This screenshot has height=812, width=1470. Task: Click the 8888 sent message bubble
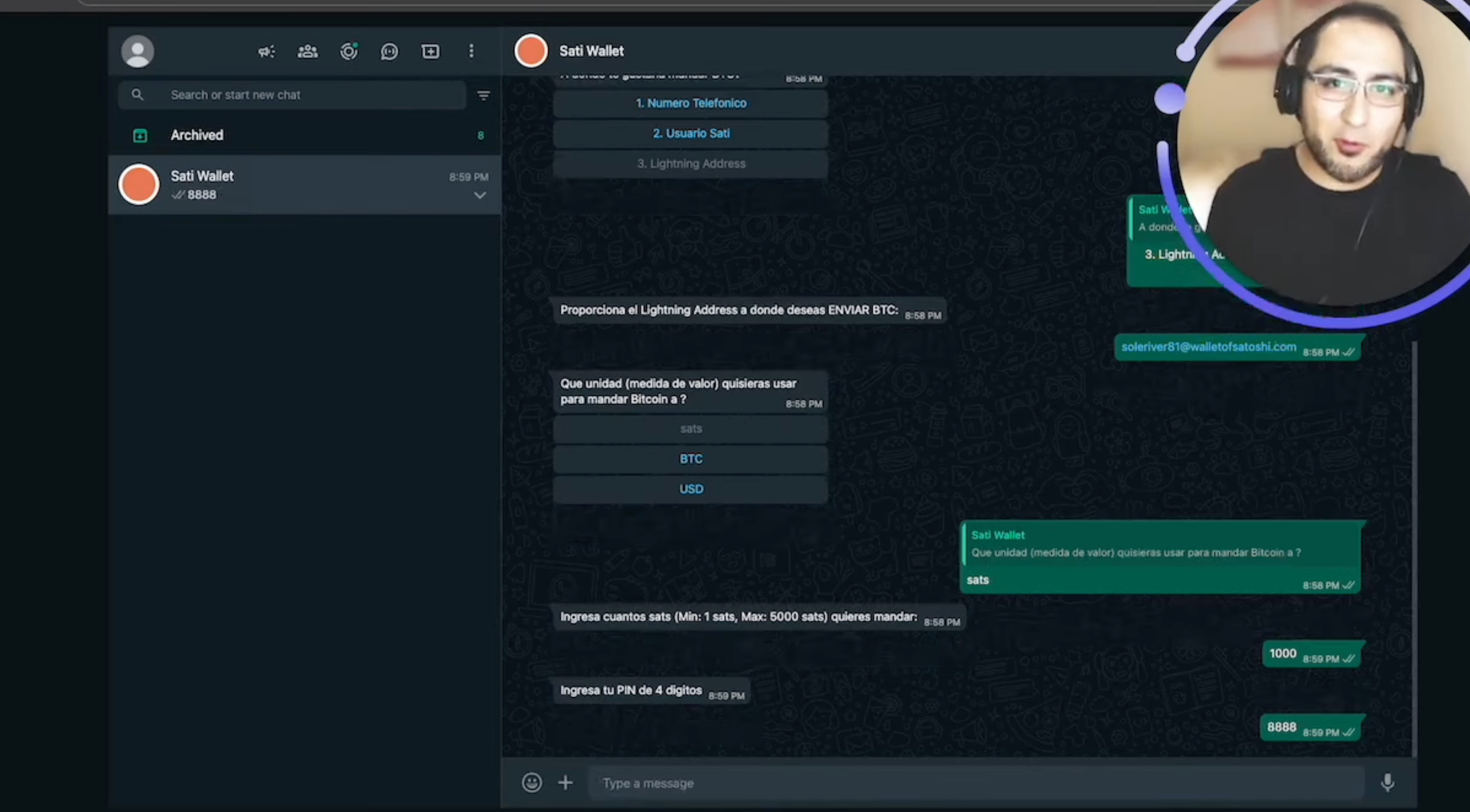tap(1310, 727)
